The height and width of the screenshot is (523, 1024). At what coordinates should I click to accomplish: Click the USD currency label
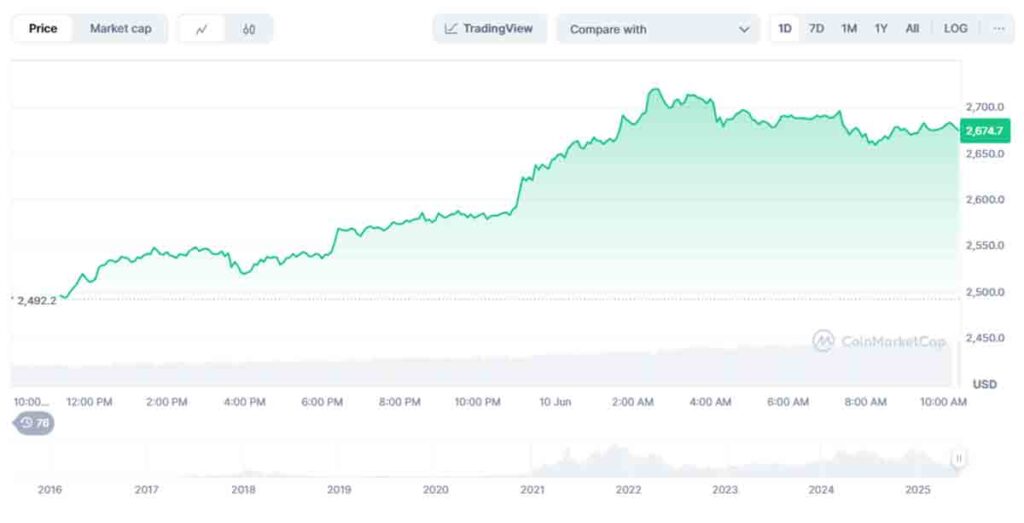985,384
